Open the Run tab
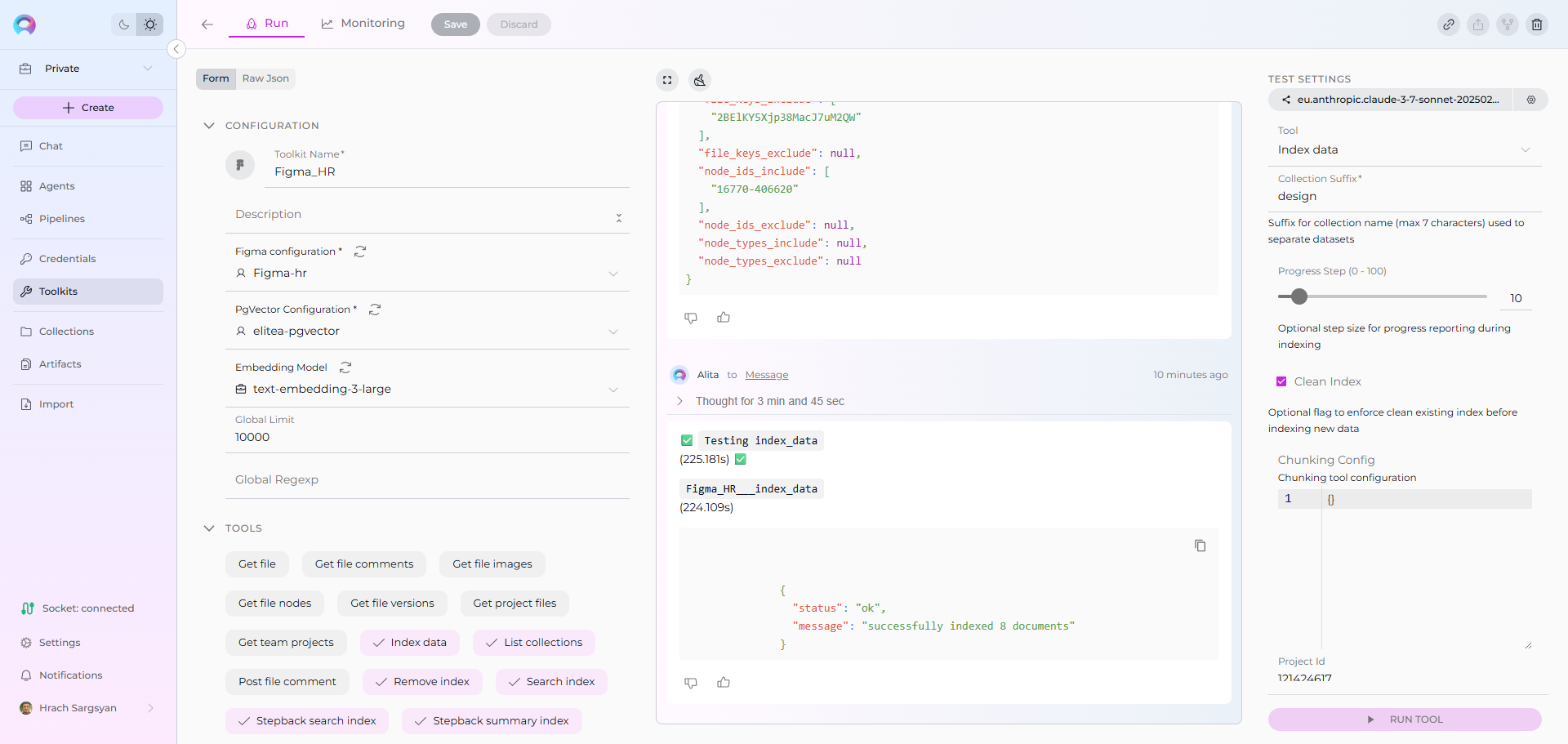1568x744 pixels. [267, 24]
